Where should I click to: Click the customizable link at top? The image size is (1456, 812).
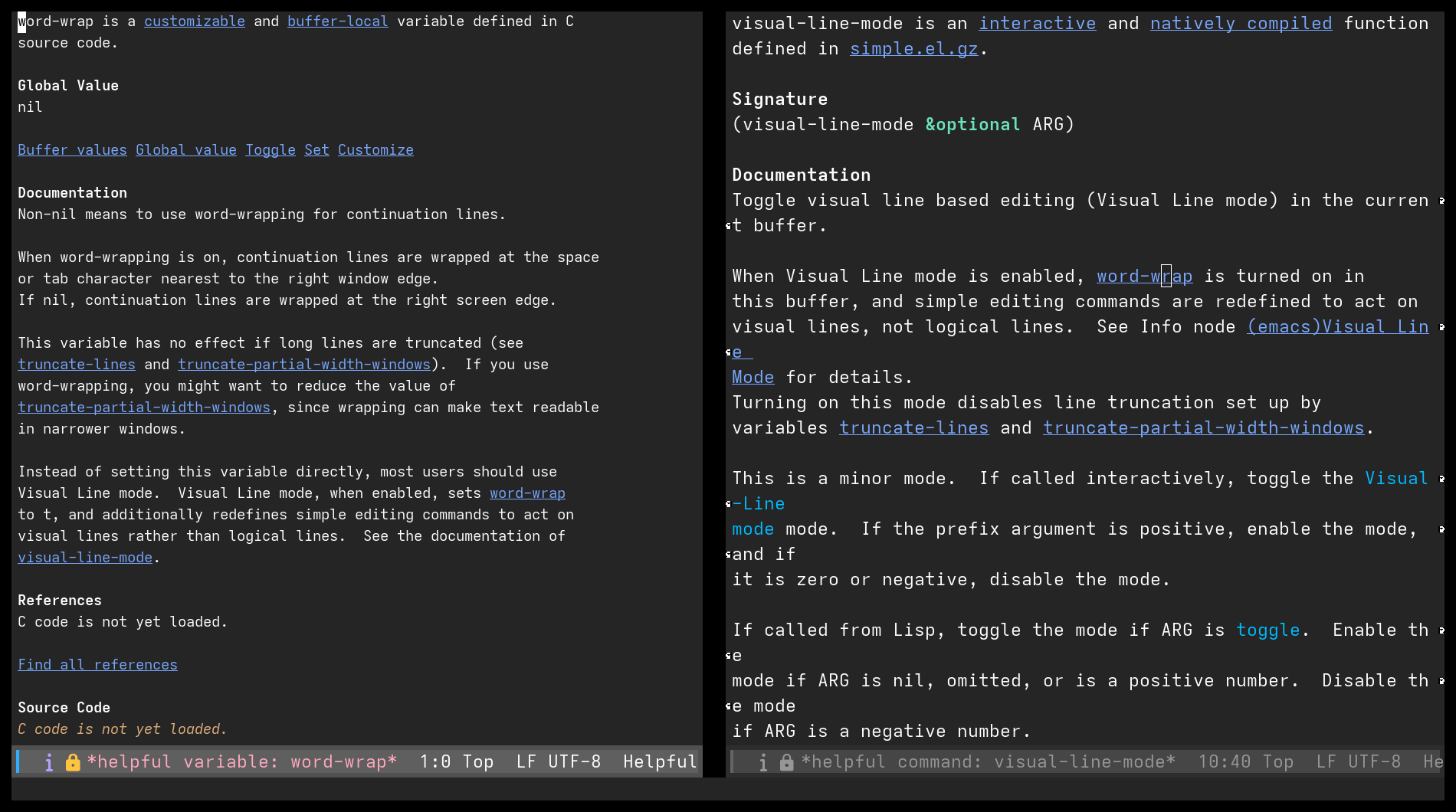(x=195, y=21)
